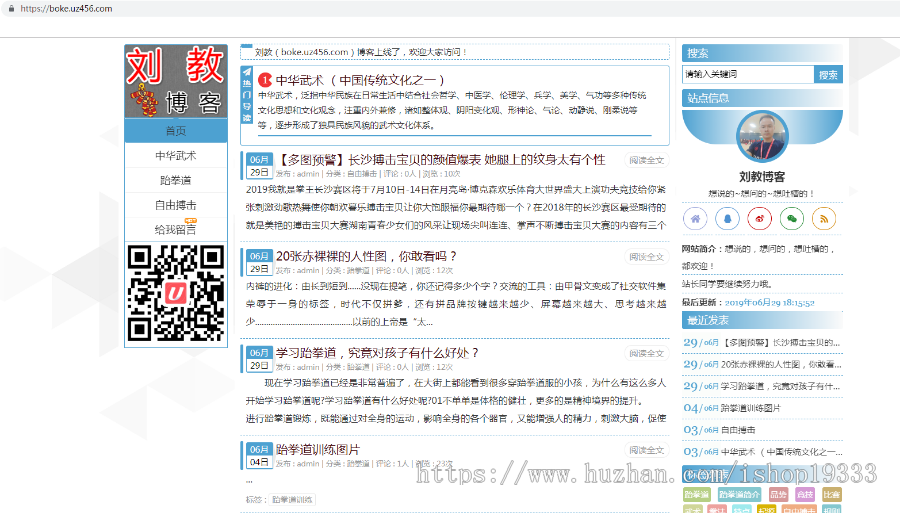The height and width of the screenshot is (513, 900).
Task: Read full text of 跆拳道训练图片 post
Action: coord(646,450)
